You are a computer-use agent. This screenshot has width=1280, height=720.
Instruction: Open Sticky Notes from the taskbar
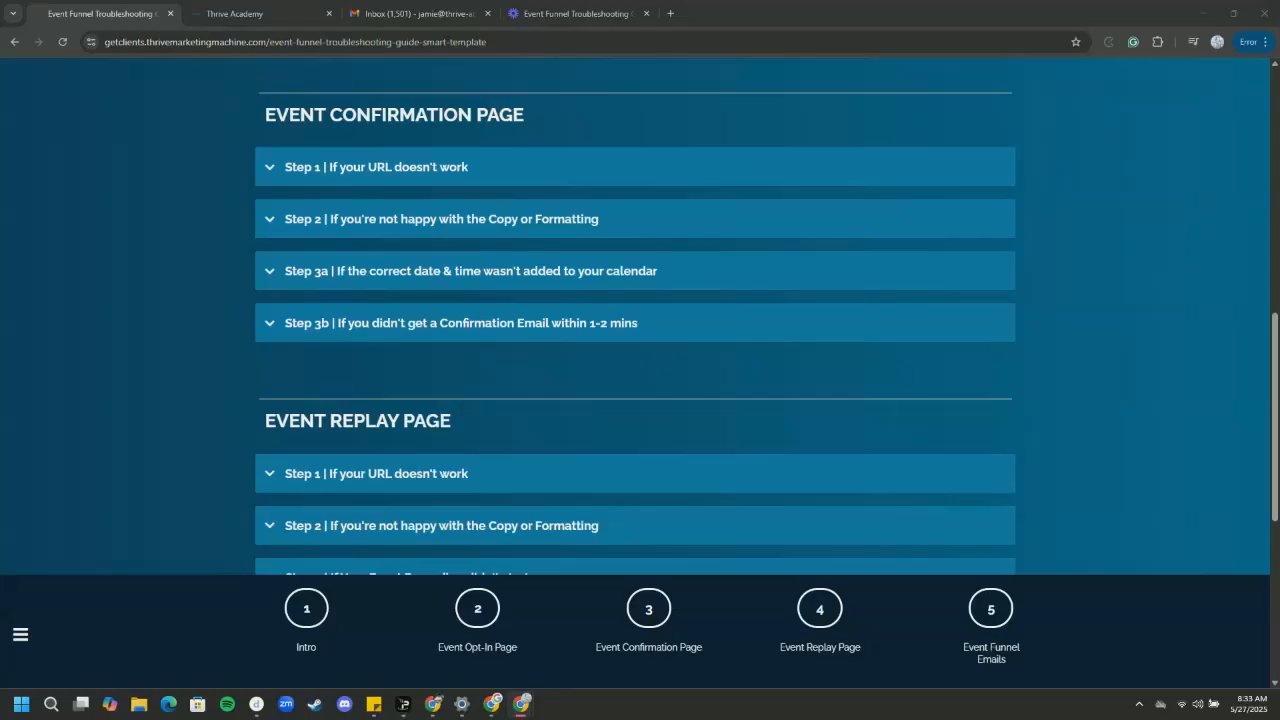(x=374, y=704)
